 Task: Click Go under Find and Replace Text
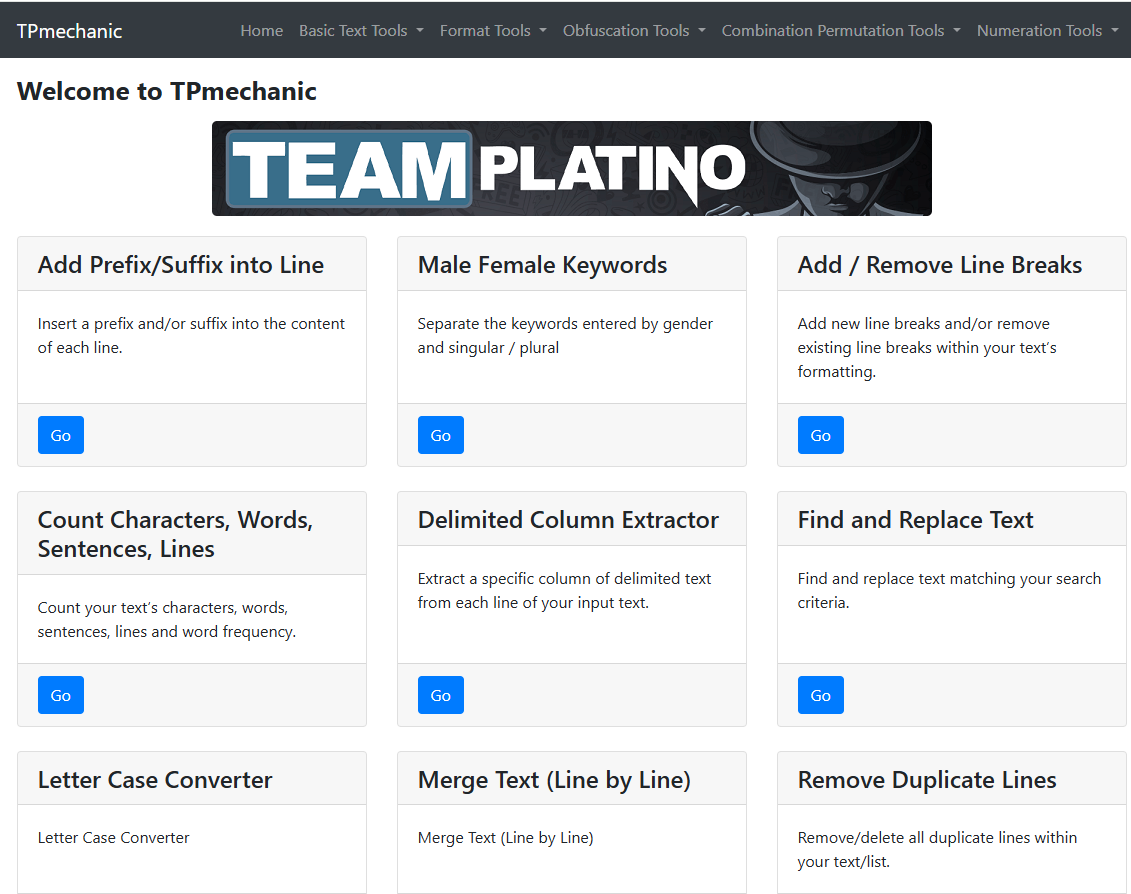821,695
